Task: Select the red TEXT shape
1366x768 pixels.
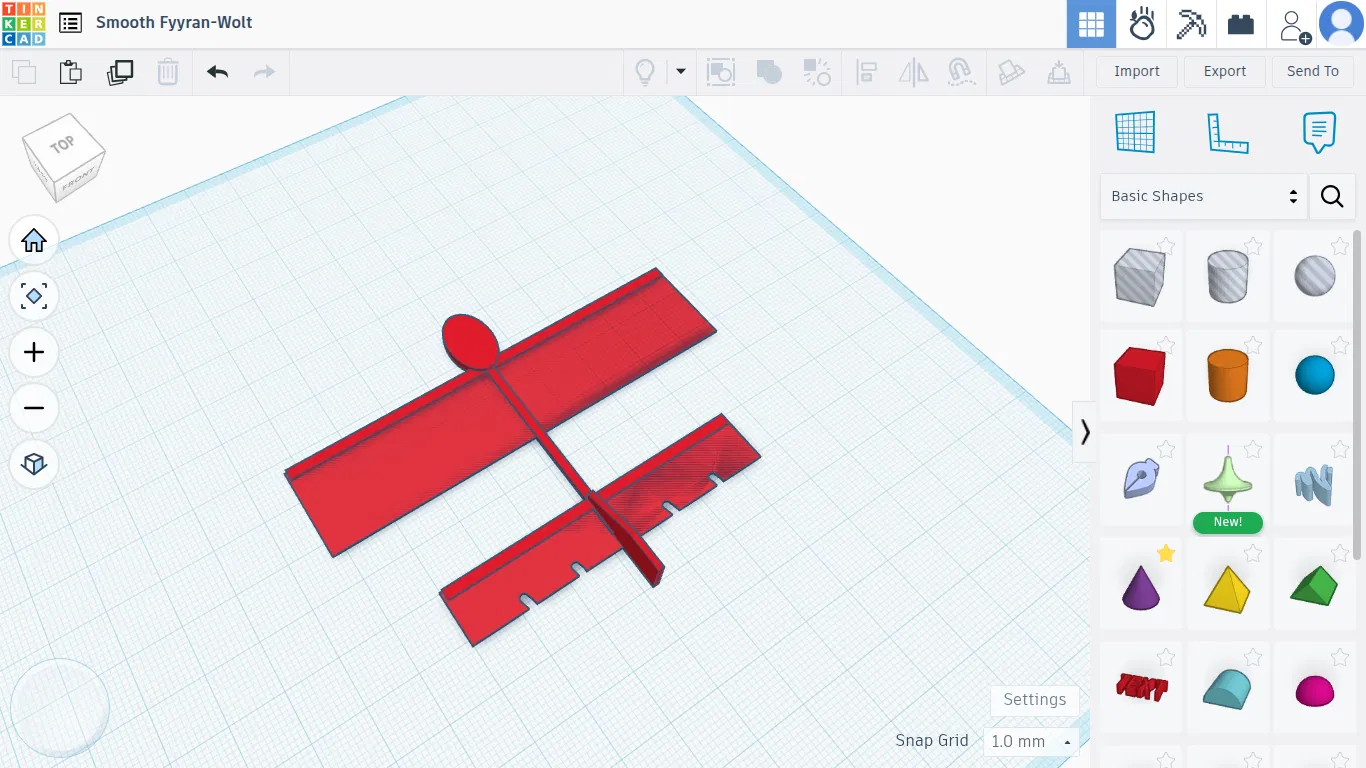Action: pos(1140,688)
